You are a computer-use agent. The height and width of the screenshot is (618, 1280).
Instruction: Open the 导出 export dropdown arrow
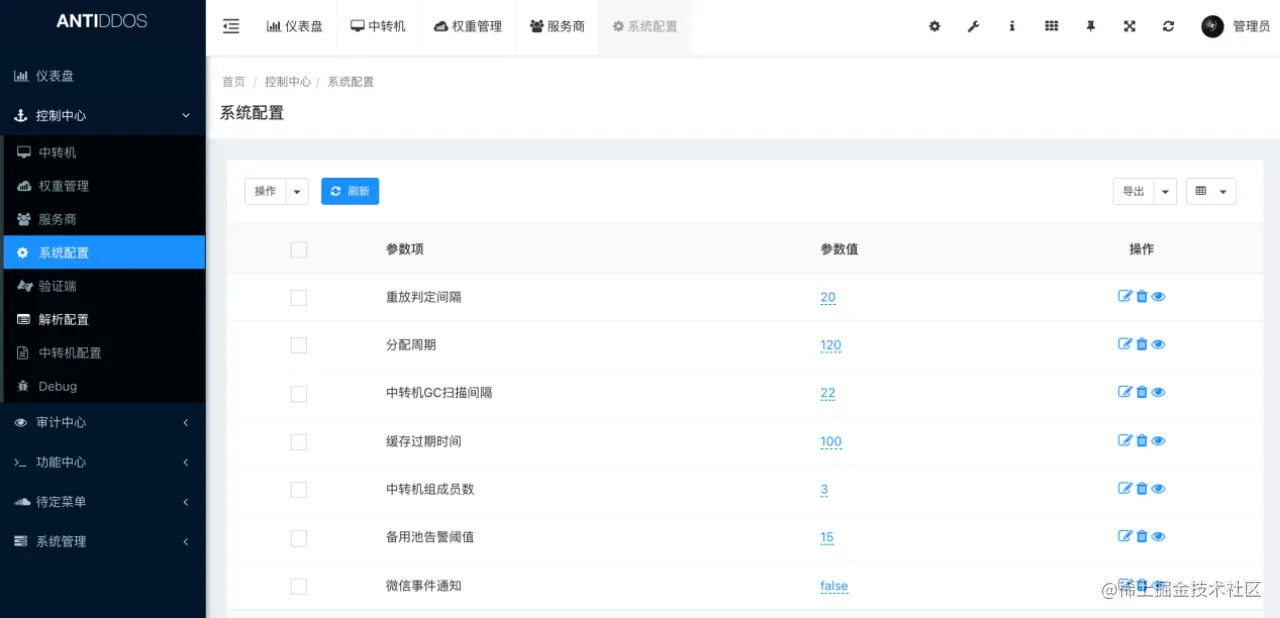1165,191
